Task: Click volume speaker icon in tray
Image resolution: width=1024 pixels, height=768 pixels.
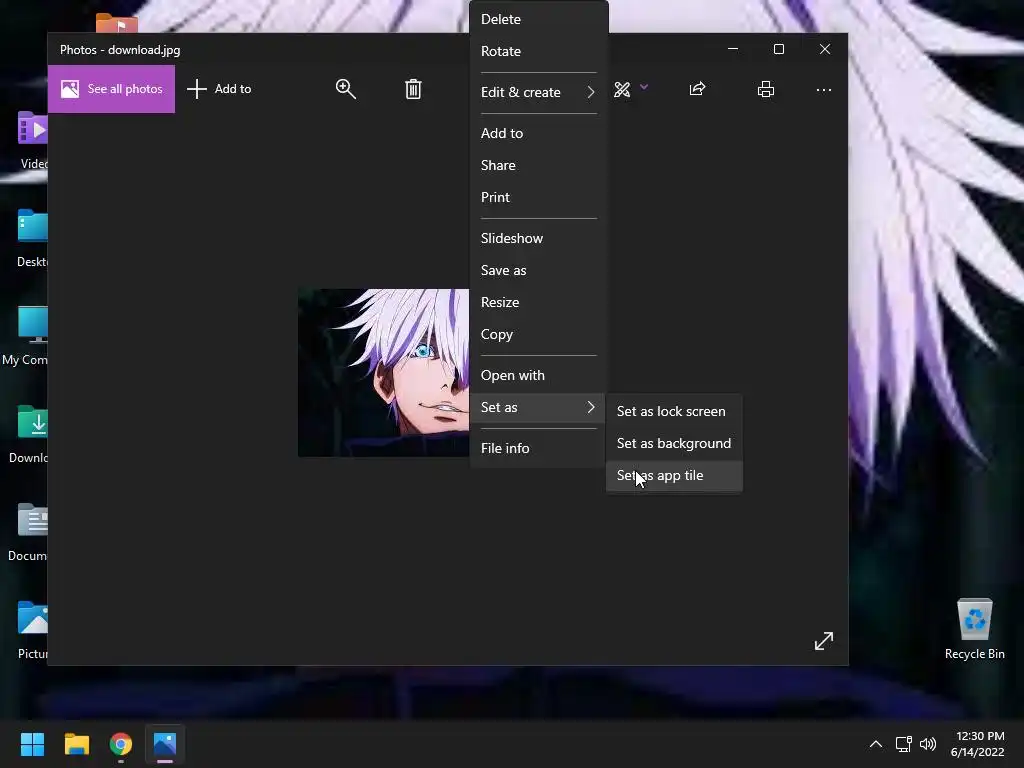Action: tap(927, 744)
